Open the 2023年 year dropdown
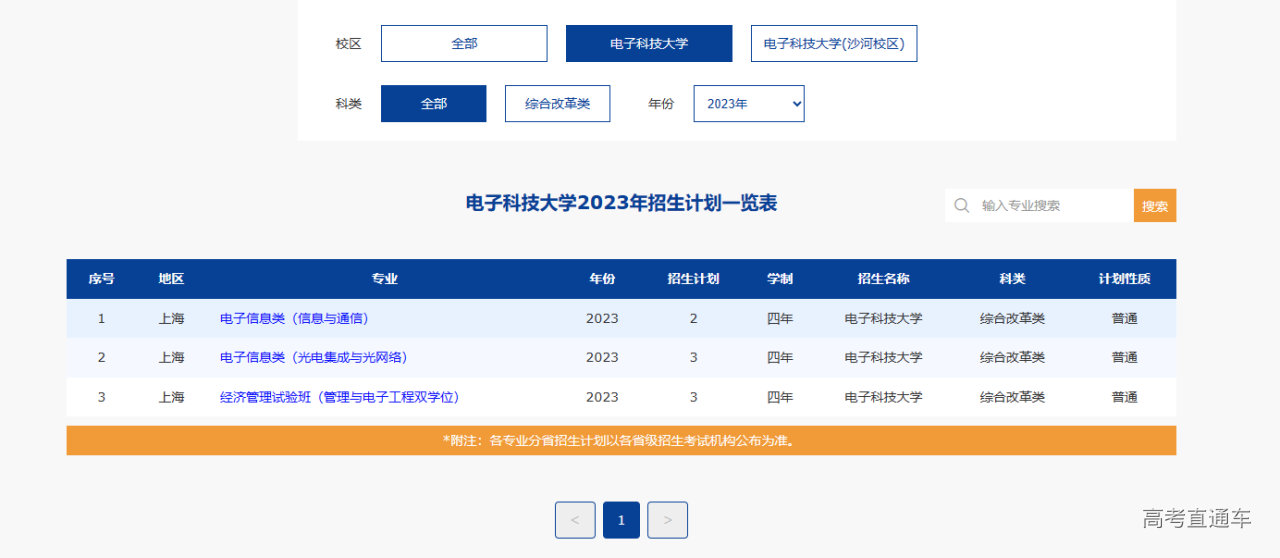The image size is (1280, 558). pyautogui.click(x=749, y=104)
